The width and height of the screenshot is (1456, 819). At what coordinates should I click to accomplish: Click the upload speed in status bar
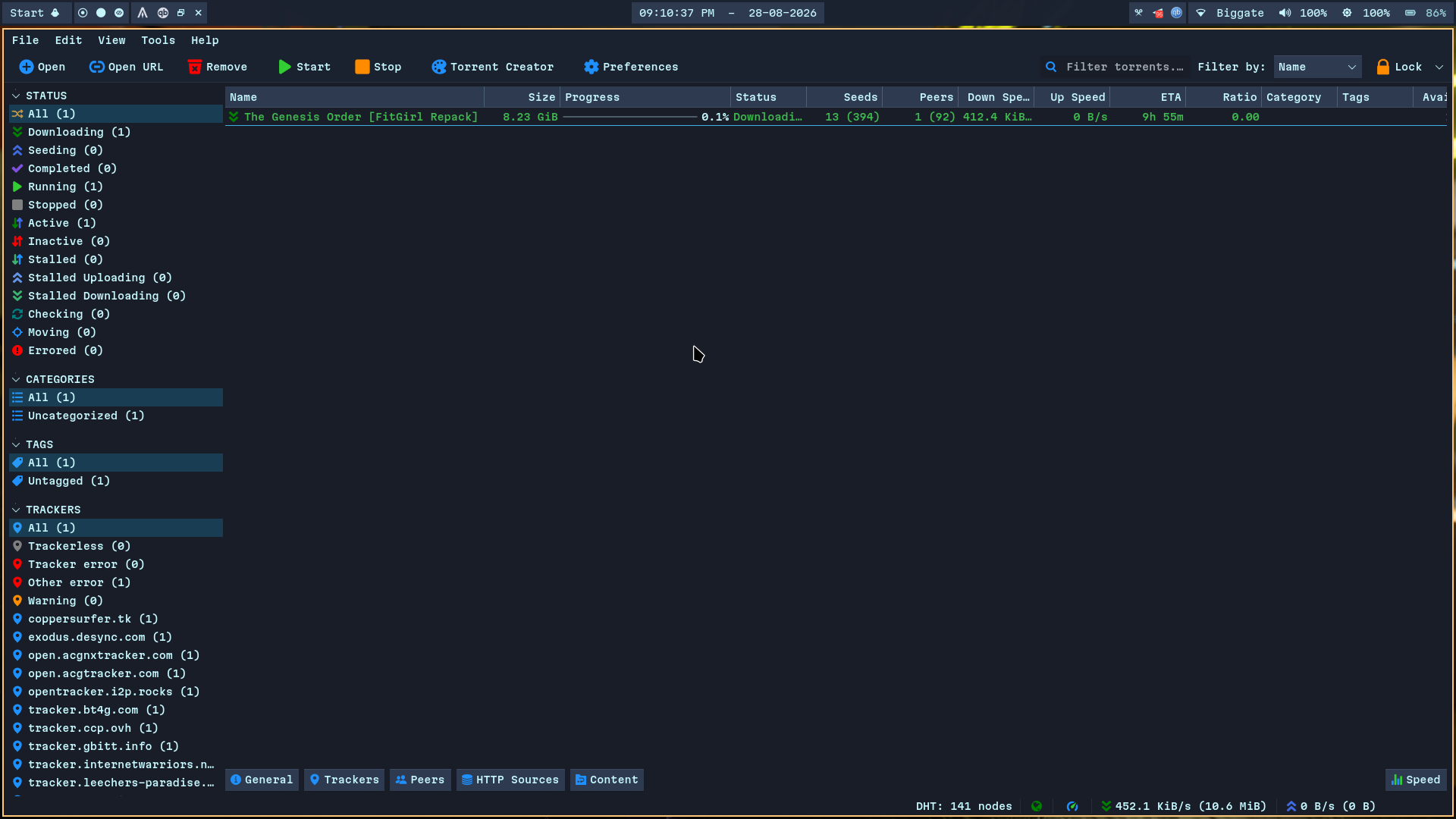(1331, 806)
